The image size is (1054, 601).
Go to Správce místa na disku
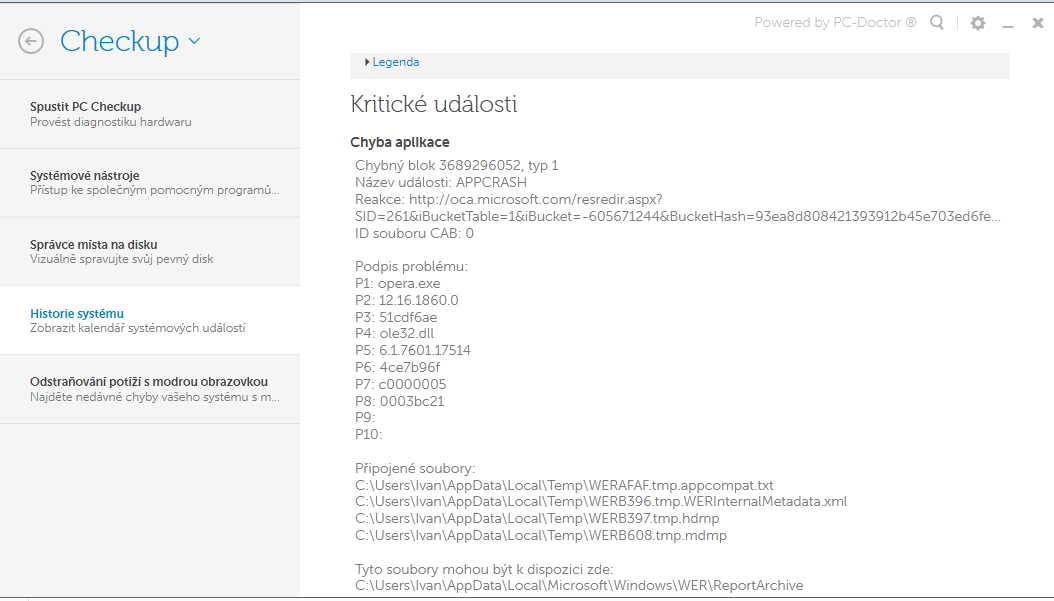coord(94,245)
